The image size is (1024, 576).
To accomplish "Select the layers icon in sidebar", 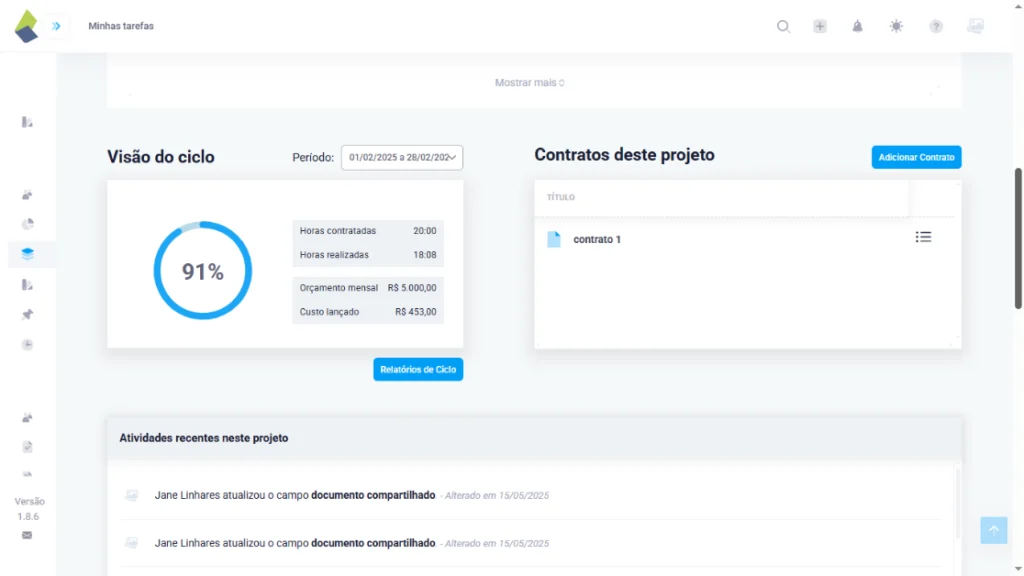I will click(28, 254).
